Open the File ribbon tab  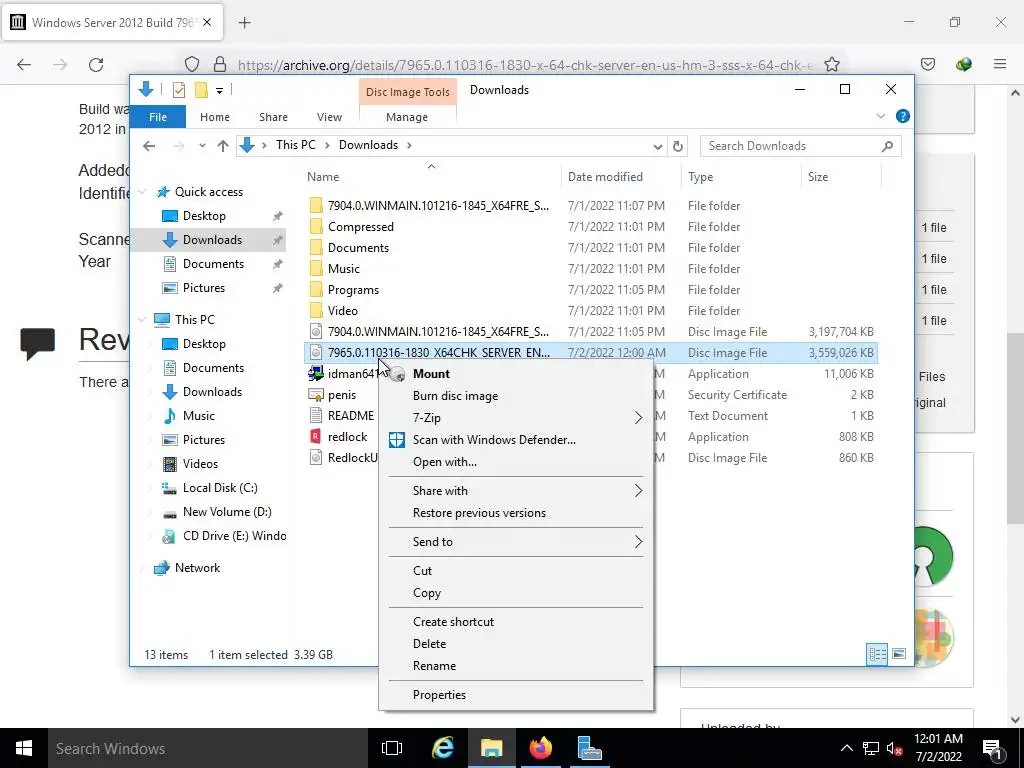coord(158,117)
